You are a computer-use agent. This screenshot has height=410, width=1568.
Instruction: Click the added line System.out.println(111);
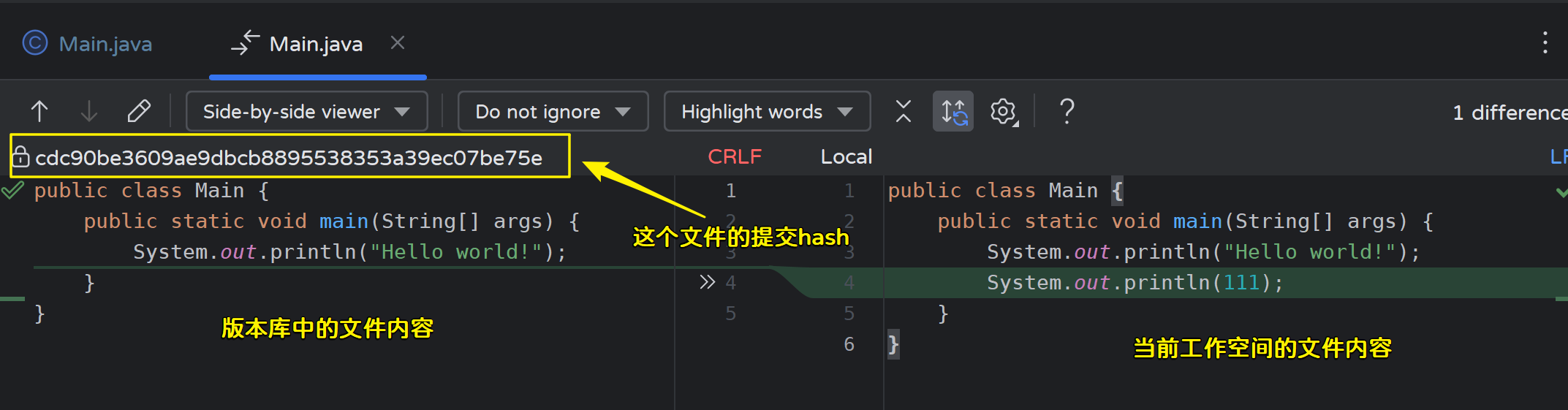pyautogui.click(x=1135, y=283)
